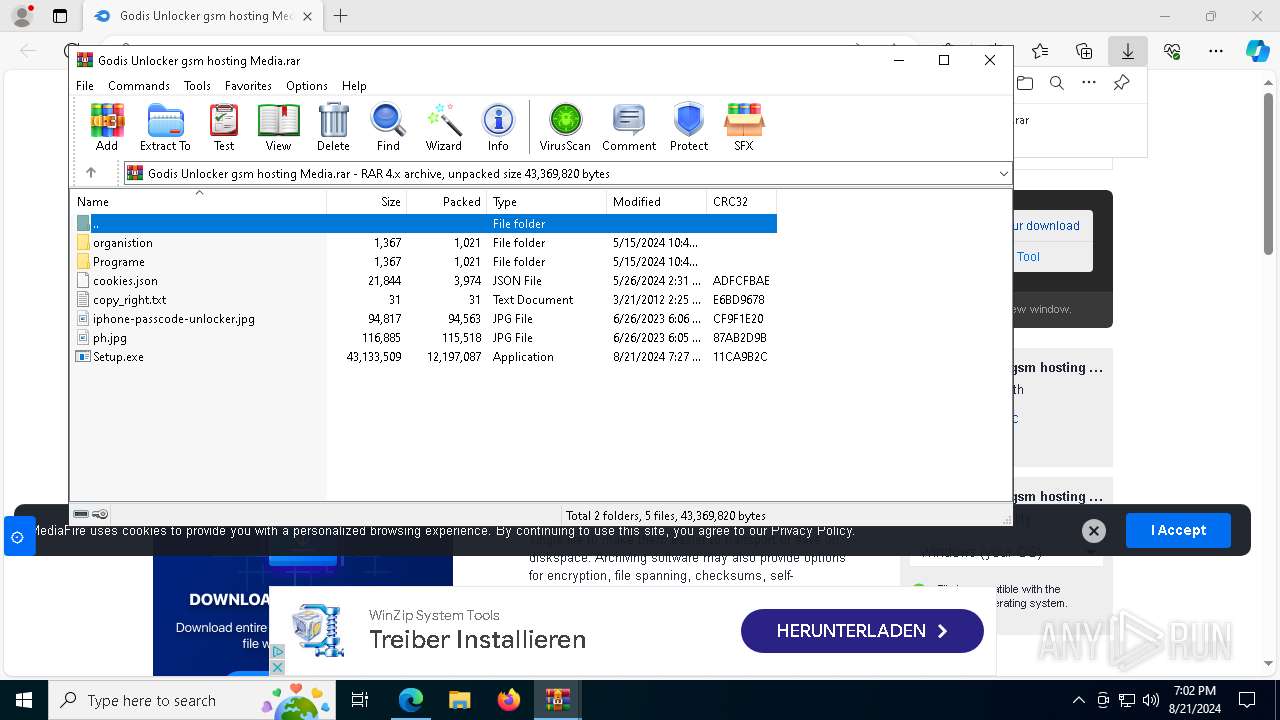Image resolution: width=1280 pixels, height=720 pixels.
Task: Dismiss cookie banner with X button
Action: coord(1094,531)
